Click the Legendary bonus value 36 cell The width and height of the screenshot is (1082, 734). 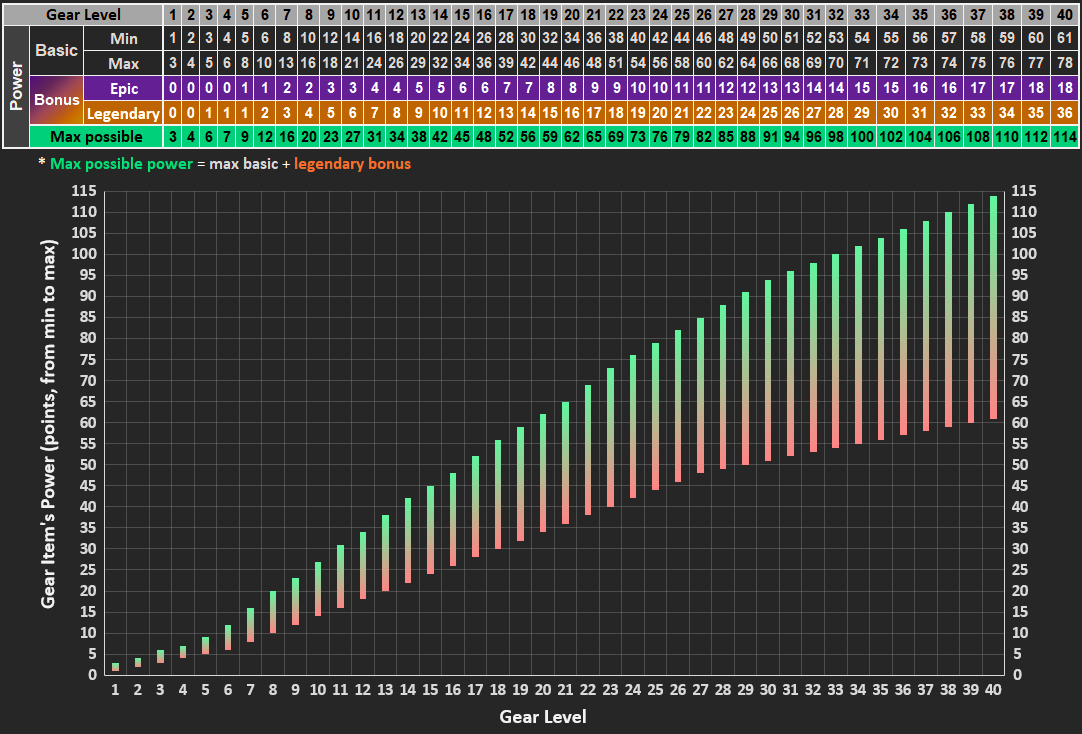pos(1063,112)
